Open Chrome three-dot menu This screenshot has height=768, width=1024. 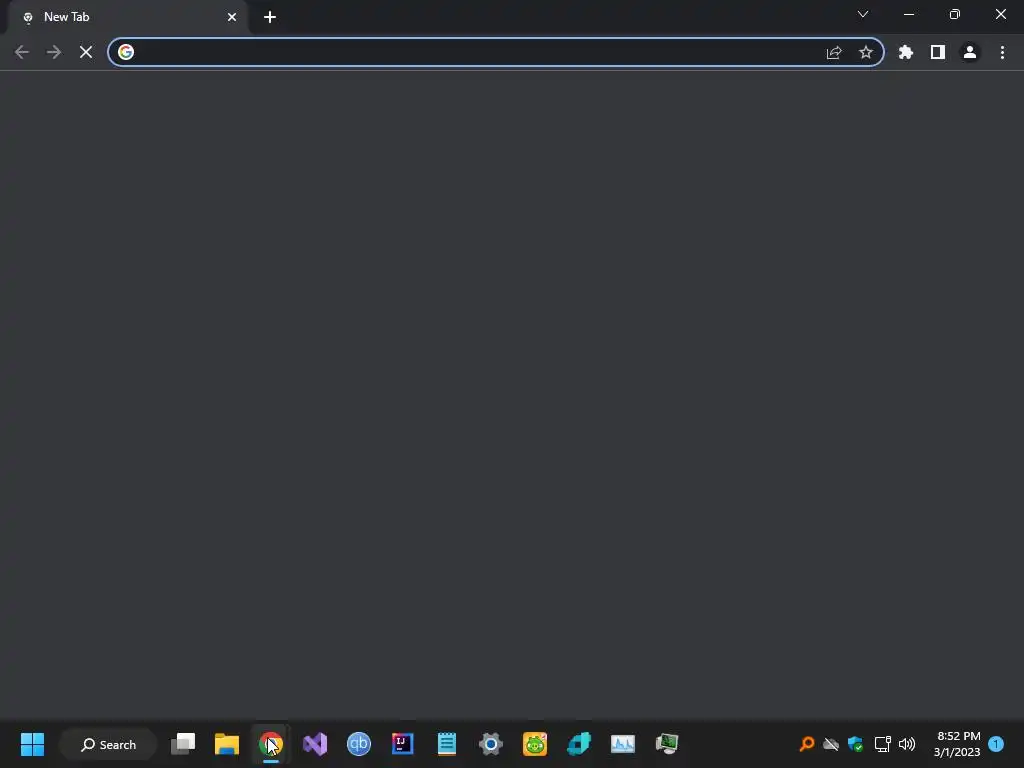tap(1002, 52)
